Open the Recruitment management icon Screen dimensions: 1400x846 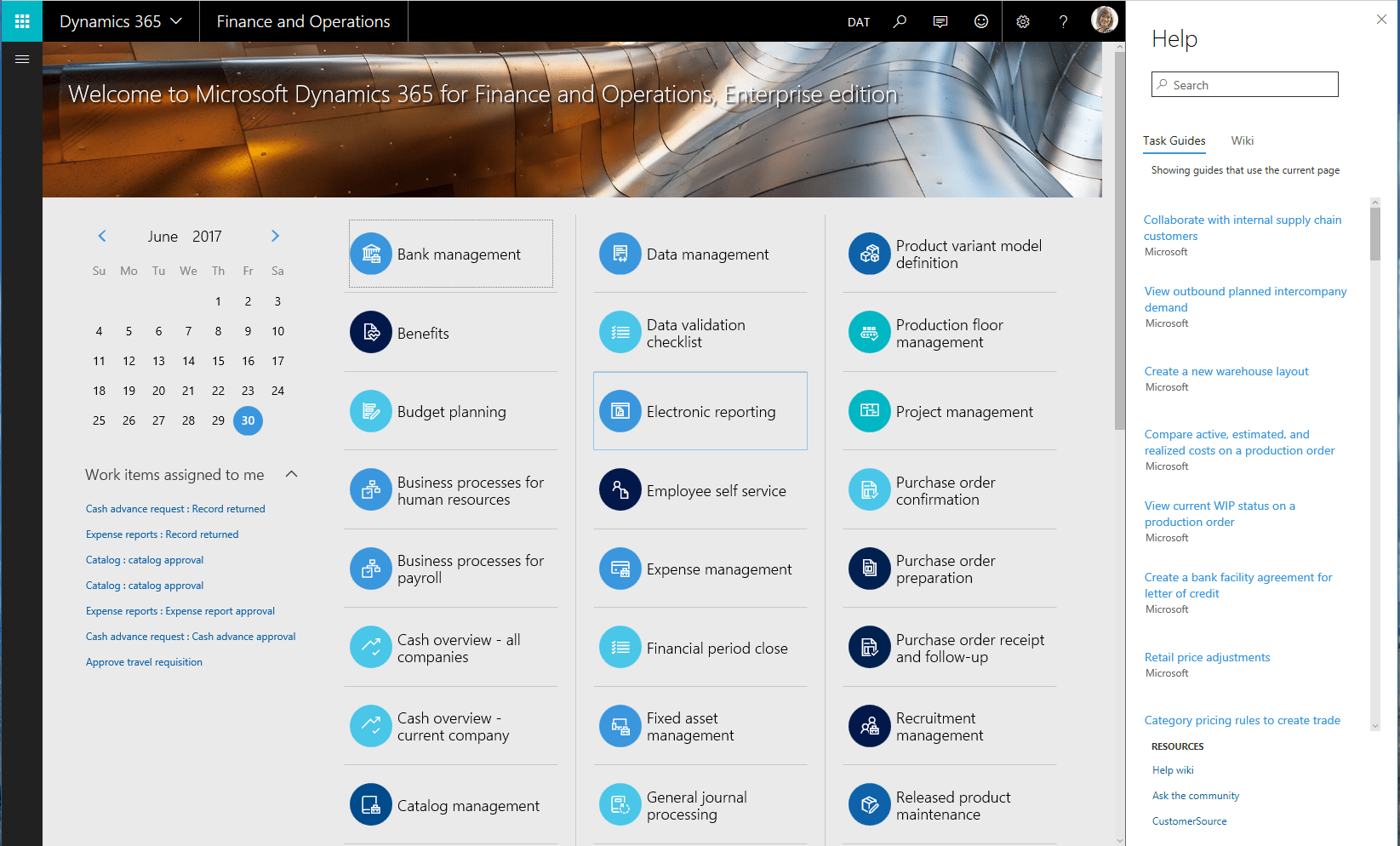[869, 726]
